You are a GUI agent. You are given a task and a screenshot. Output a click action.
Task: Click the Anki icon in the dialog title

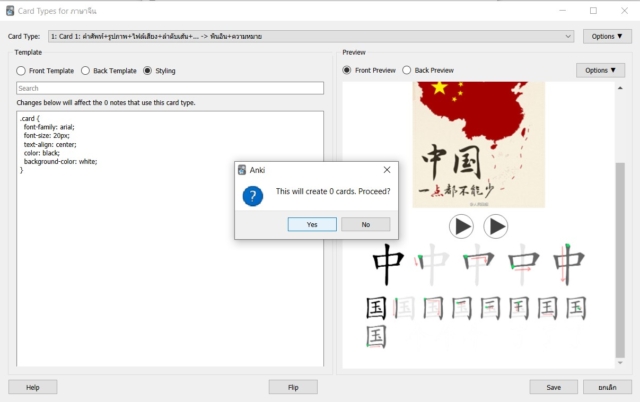[x=242, y=170]
